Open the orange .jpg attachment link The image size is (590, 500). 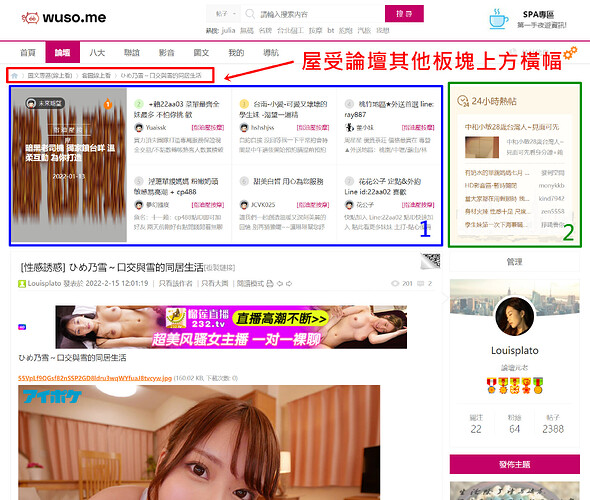[95, 378]
